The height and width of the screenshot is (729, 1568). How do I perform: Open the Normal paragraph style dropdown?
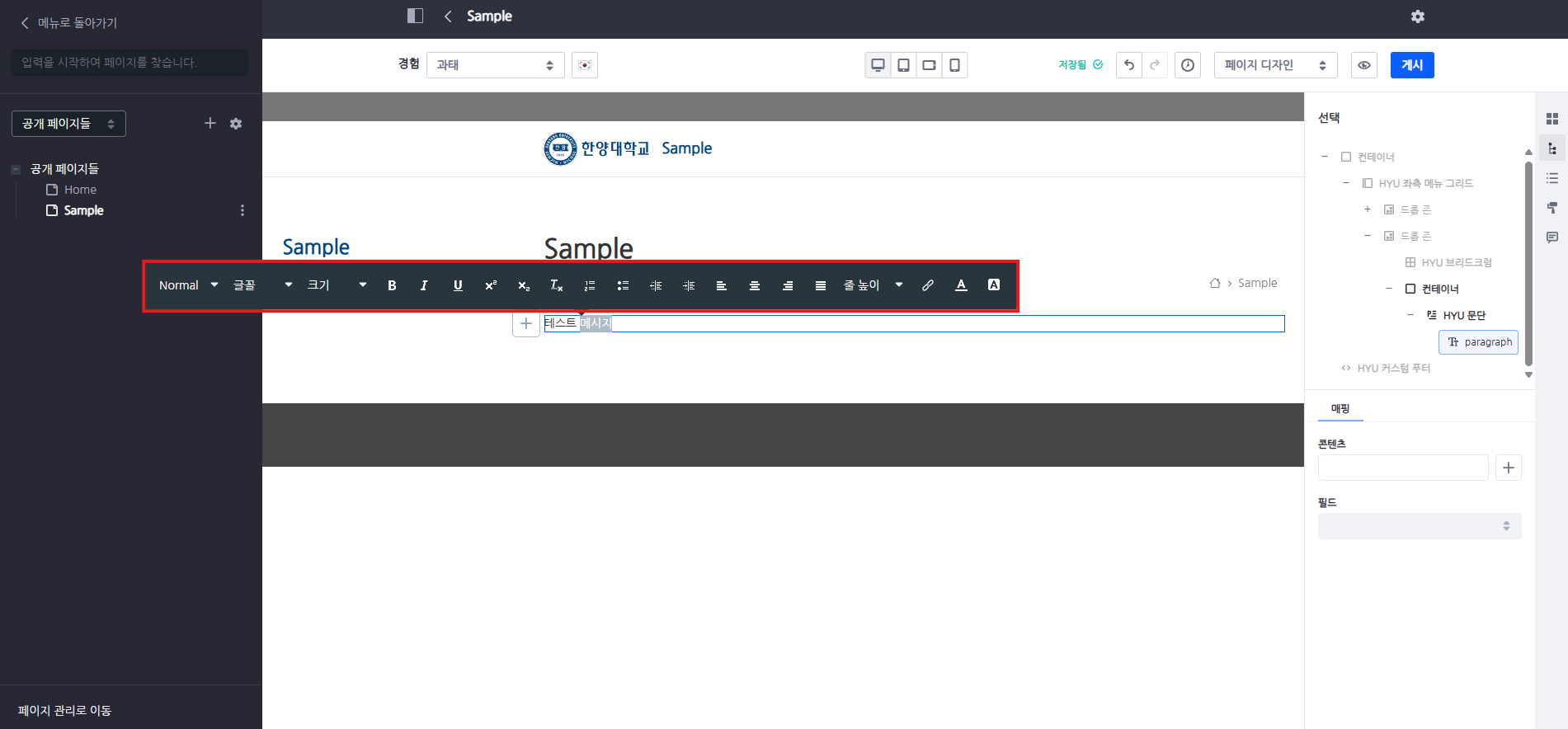(x=188, y=285)
